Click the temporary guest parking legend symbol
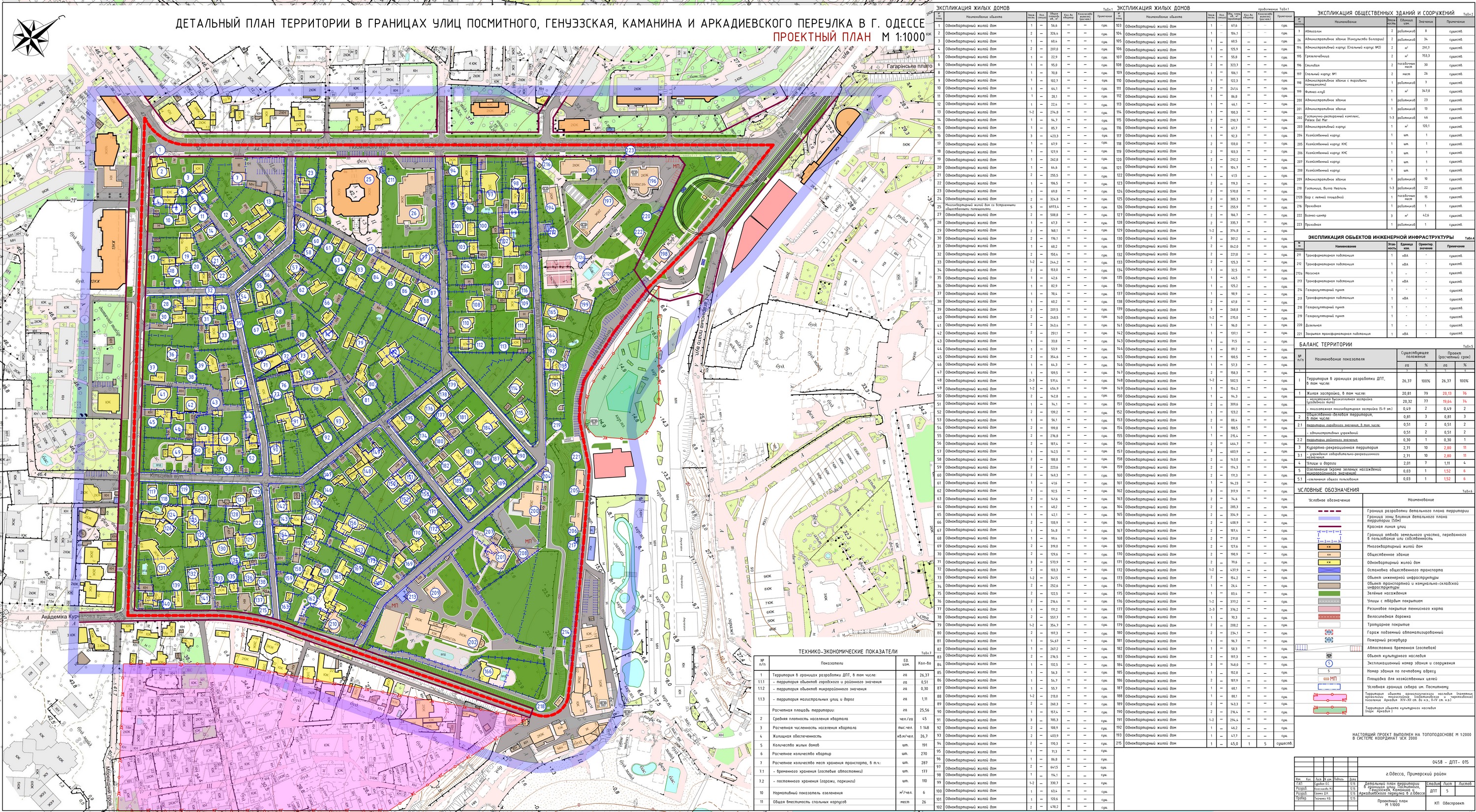Image resolution: width=1476 pixels, height=812 pixels. 1329,648
